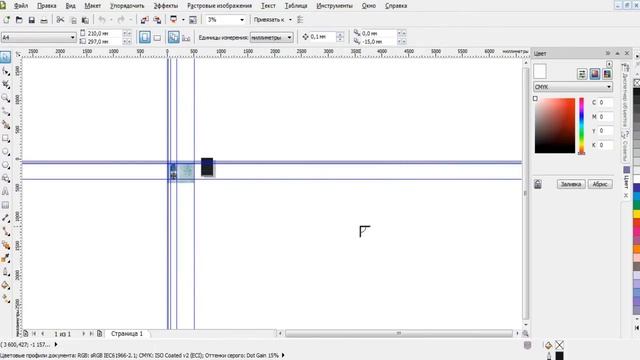Toggle the lock icon beside Заливка button

538,184
